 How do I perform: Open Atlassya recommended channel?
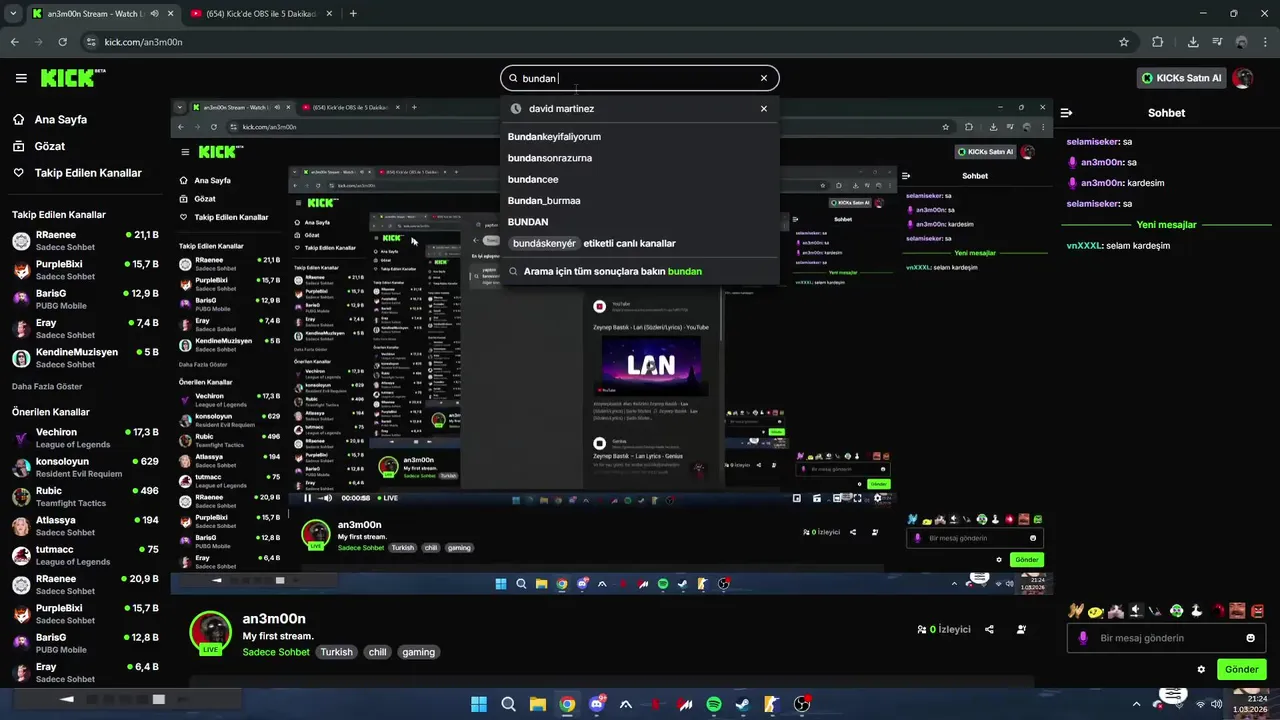85,526
